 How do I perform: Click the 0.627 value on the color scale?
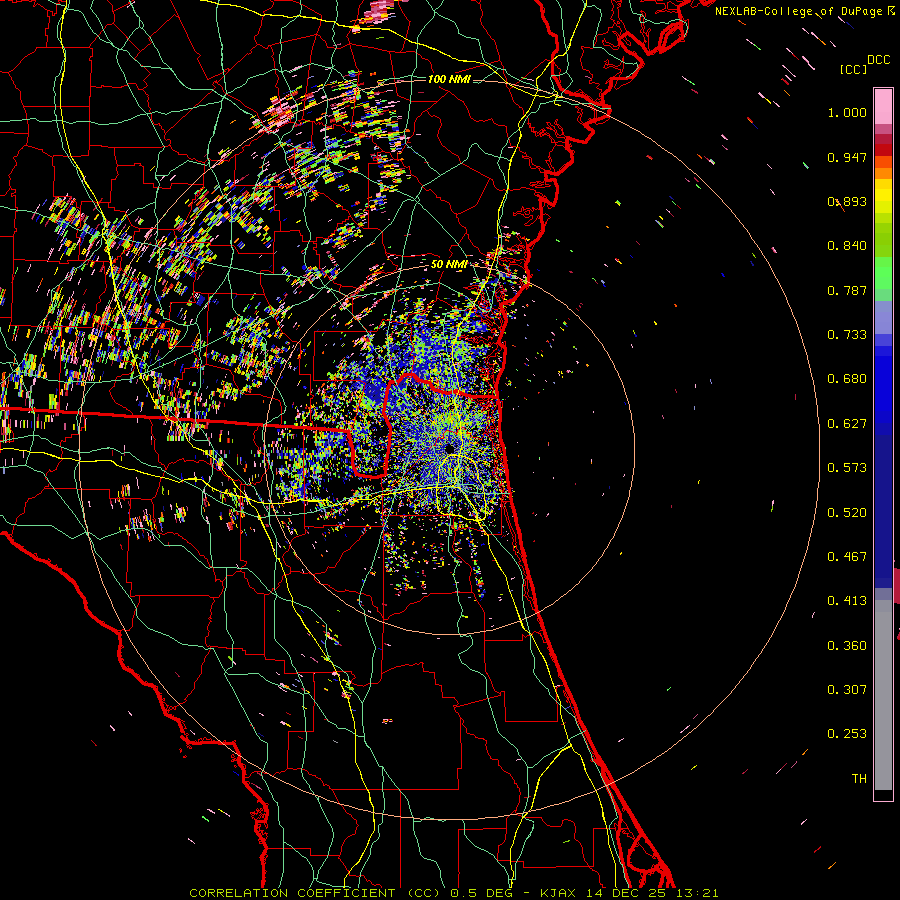(847, 424)
